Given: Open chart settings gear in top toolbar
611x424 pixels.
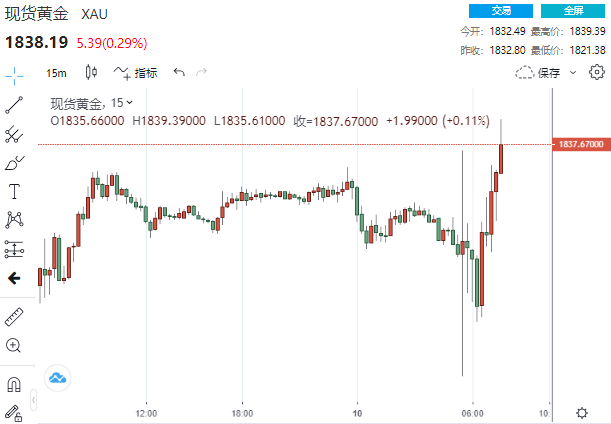Looking at the screenshot, I should (597, 72).
